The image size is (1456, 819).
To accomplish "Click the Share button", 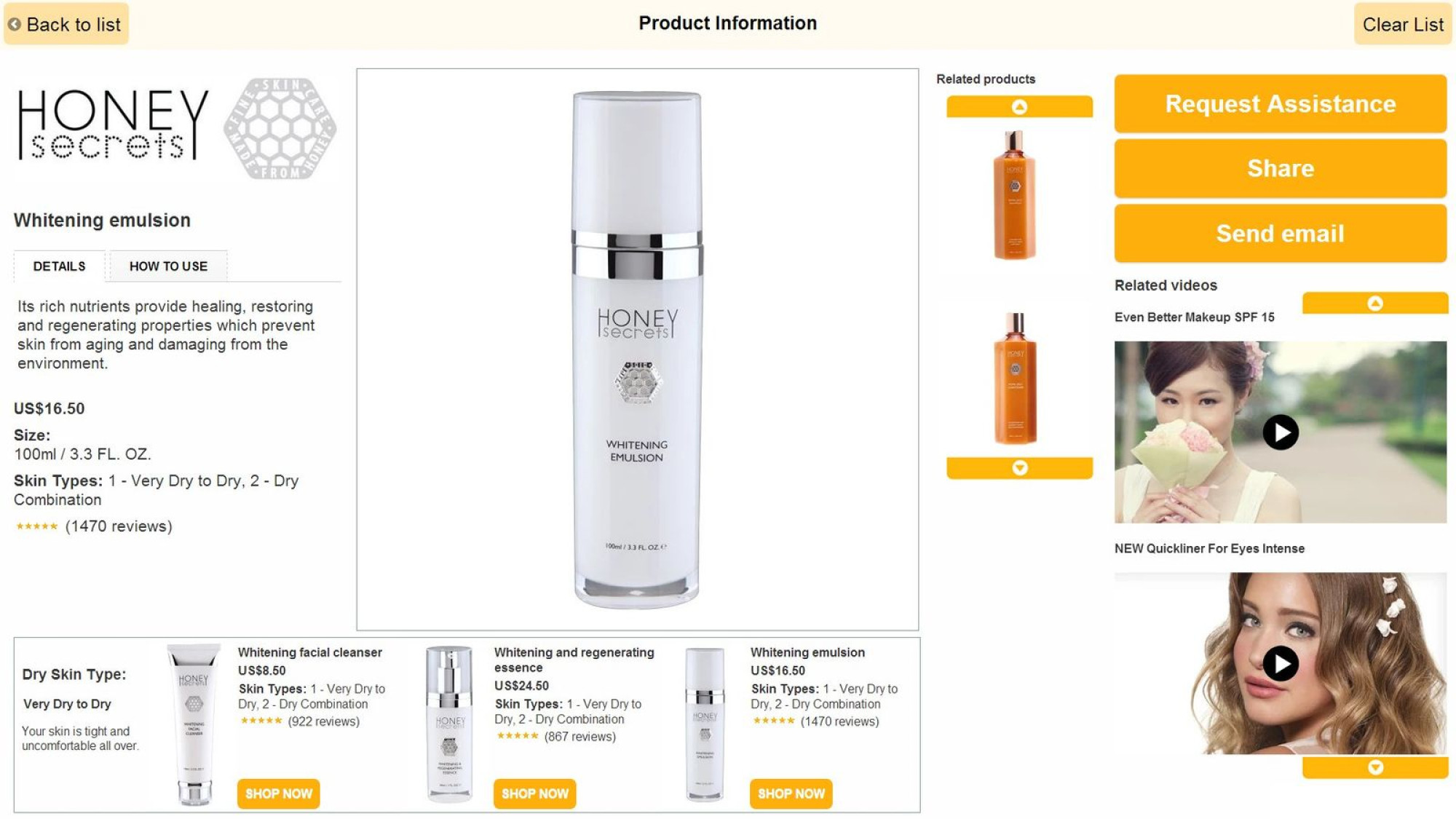I will 1280,168.
